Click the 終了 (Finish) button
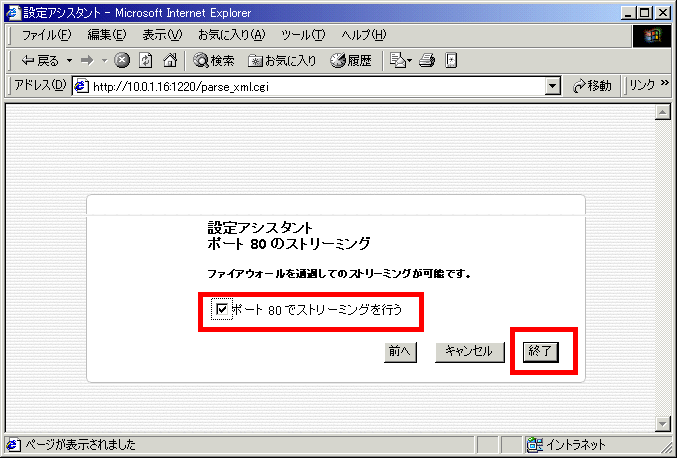The width and height of the screenshot is (677, 458). [x=541, y=352]
